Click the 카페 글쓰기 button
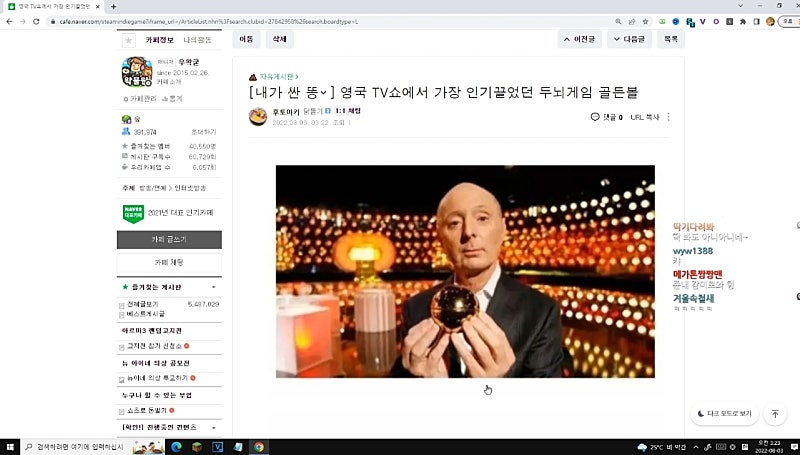The width and height of the screenshot is (800, 455). pos(169,240)
